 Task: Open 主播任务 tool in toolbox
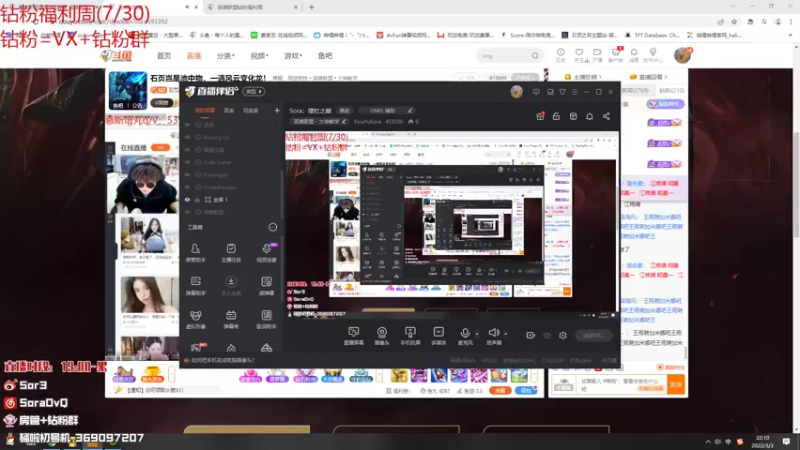231,253
